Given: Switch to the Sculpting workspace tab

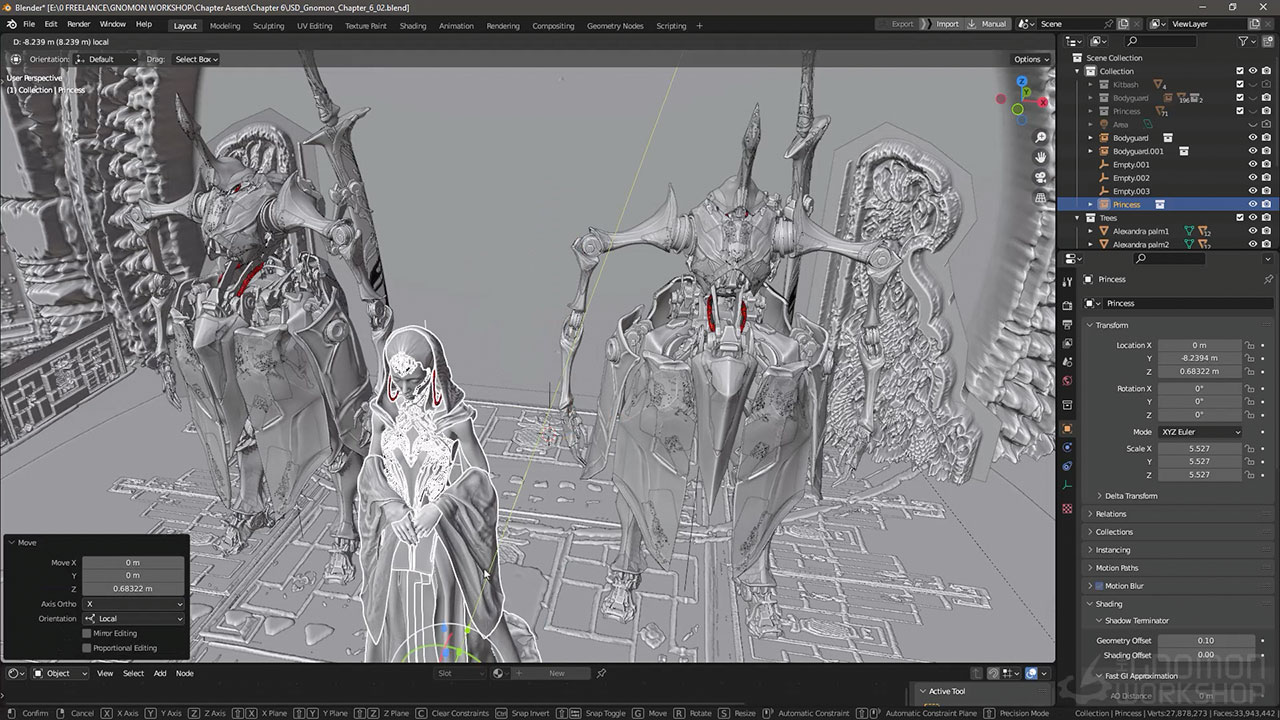Looking at the screenshot, I should coord(268,26).
